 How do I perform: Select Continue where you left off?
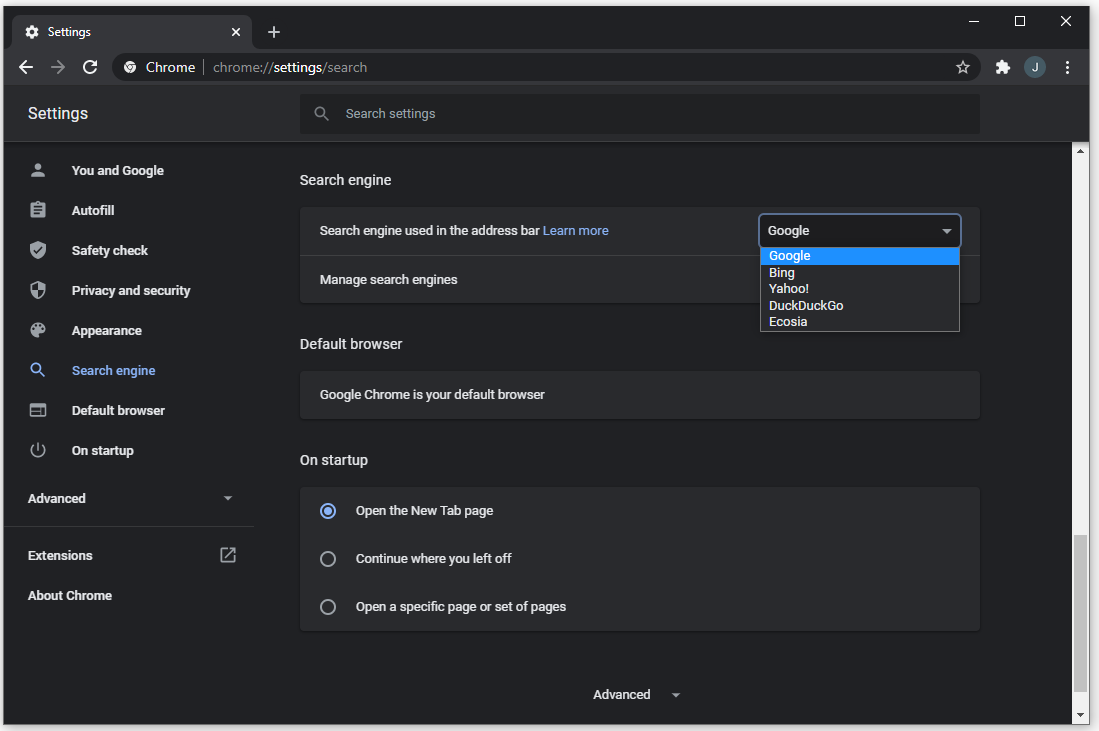pos(328,559)
